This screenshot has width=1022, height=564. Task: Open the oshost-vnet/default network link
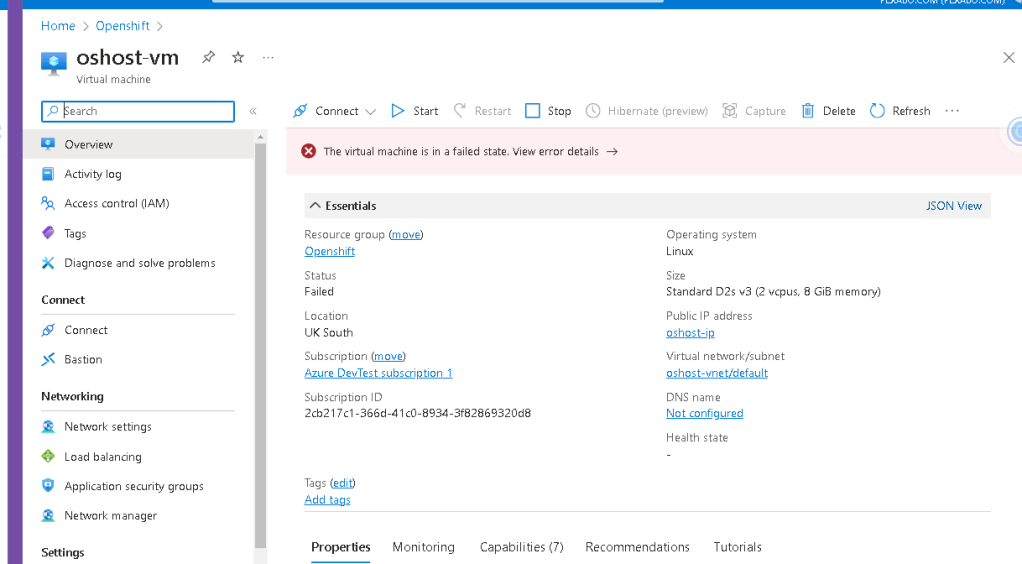717,373
